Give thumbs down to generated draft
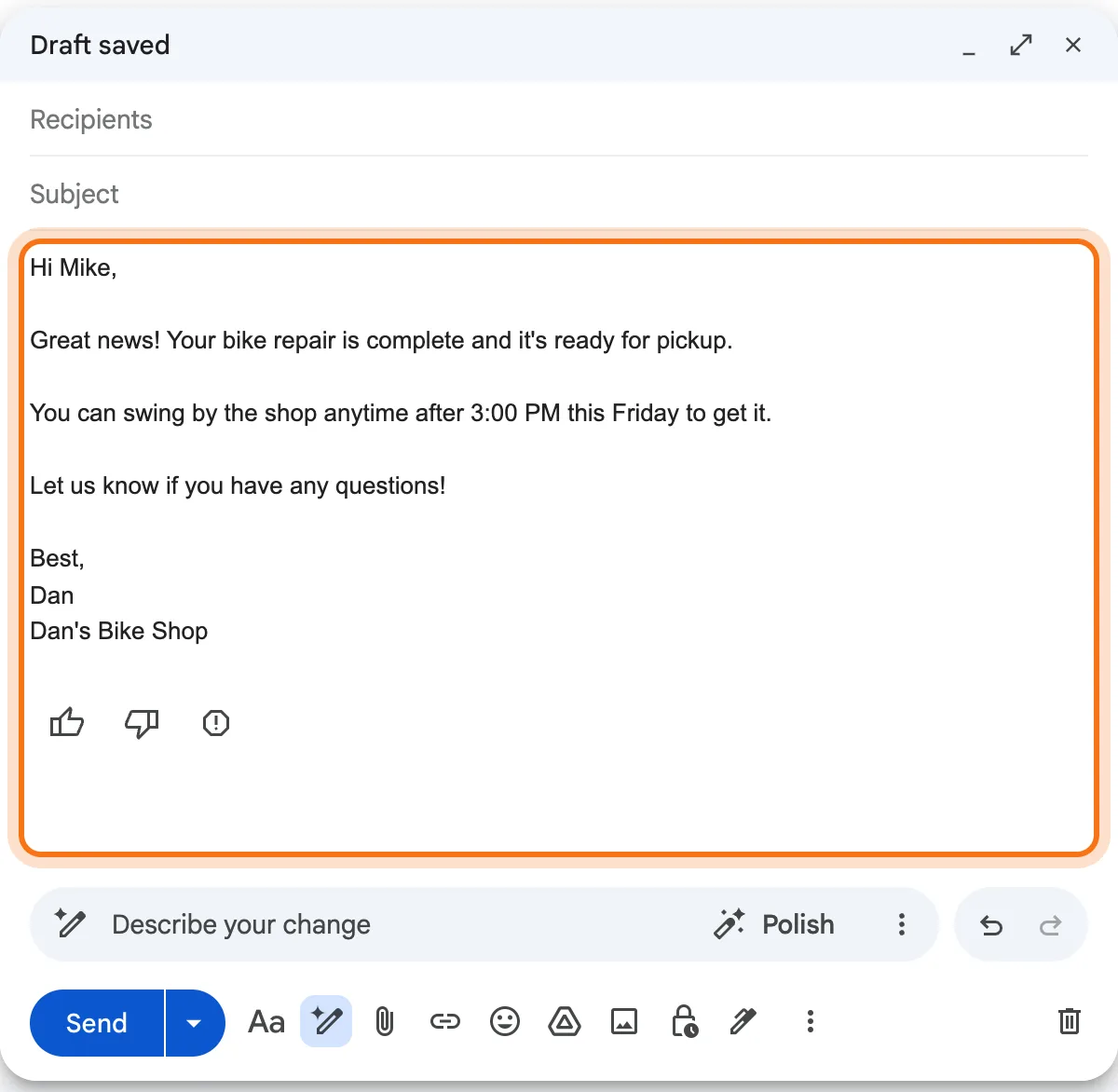This screenshot has height=1092, width=1118. [142, 722]
